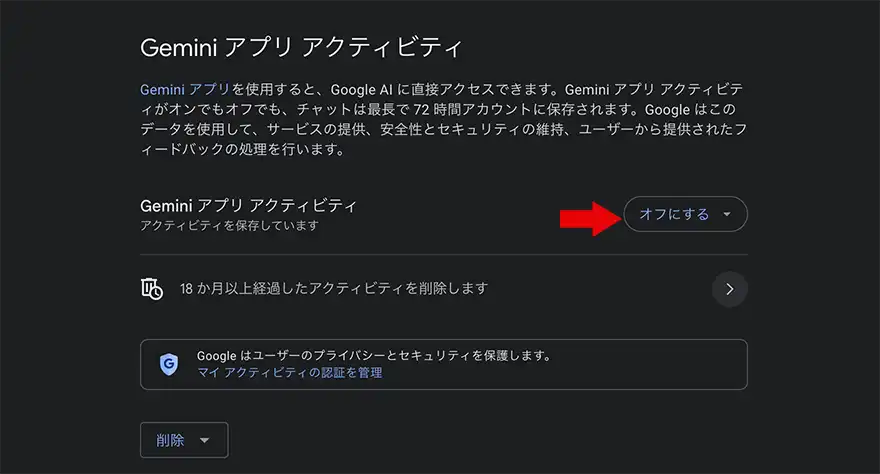Screen dimensions: 880x474
Task: Click the page heading Gemini アプリ アクティビティ
Action: (x=301, y=48)
